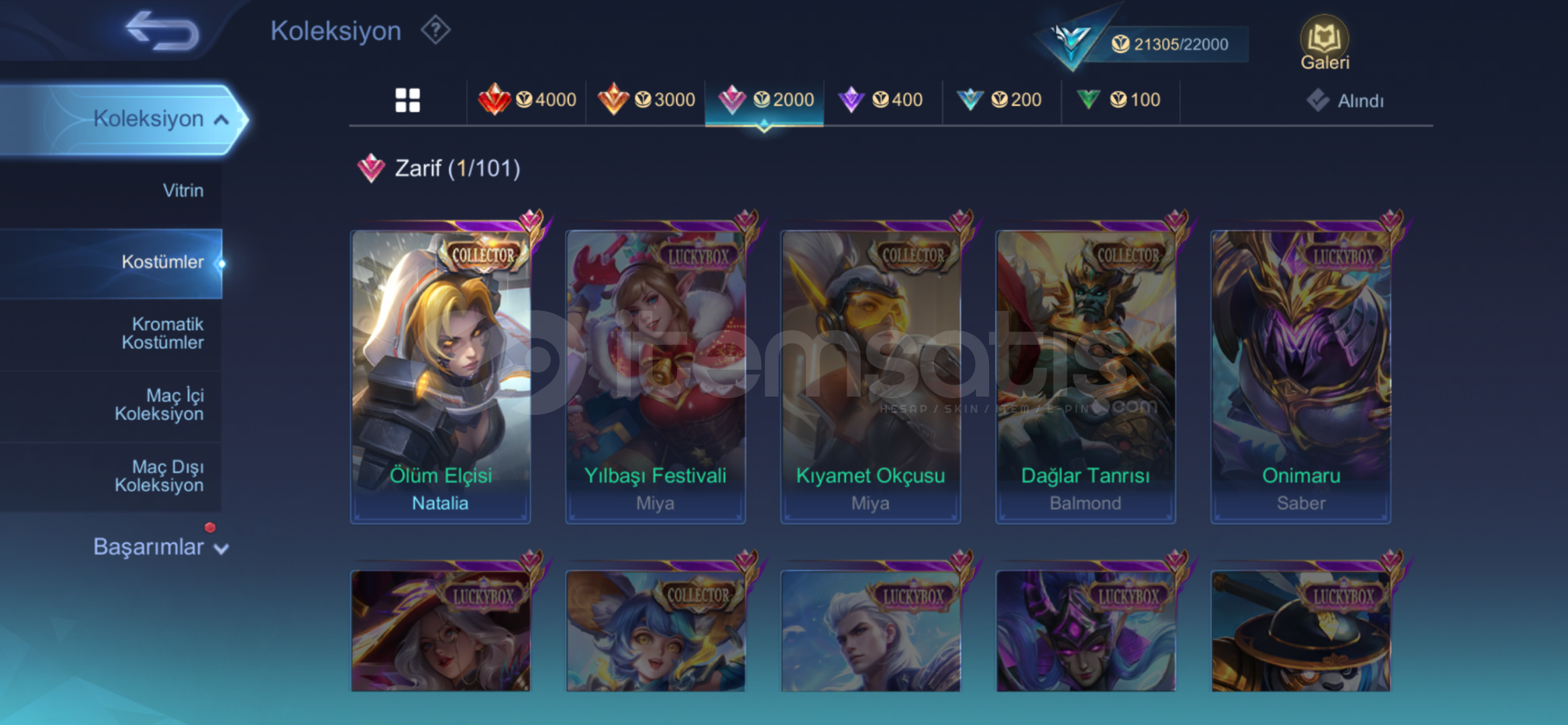Open the Ölüm Elçisi Natalia skin card
Viewport: 1568px width, 725px height.
(x=441, y=376)
